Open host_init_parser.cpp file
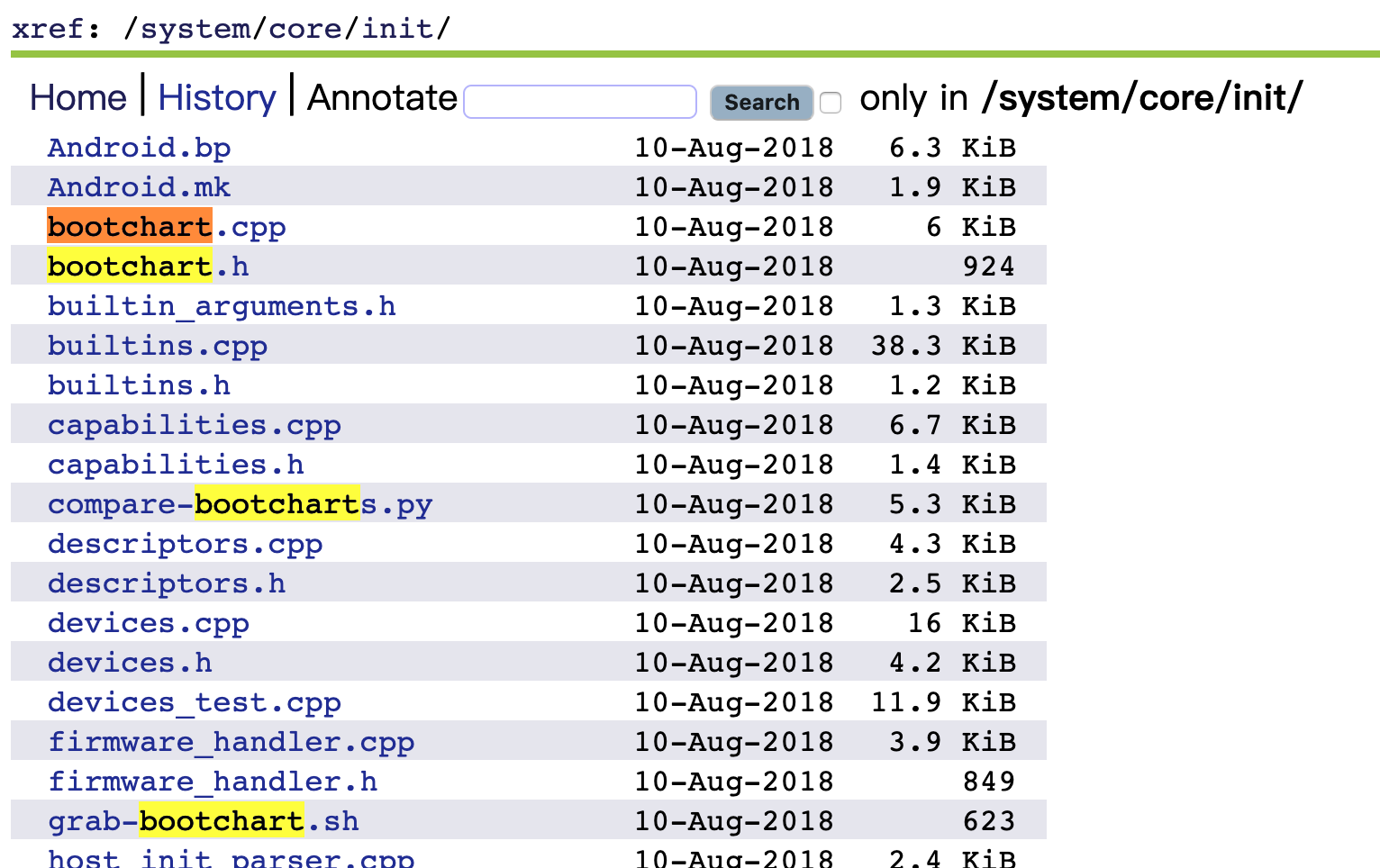This screenshot has height=868, width=1380. (232, 858)
